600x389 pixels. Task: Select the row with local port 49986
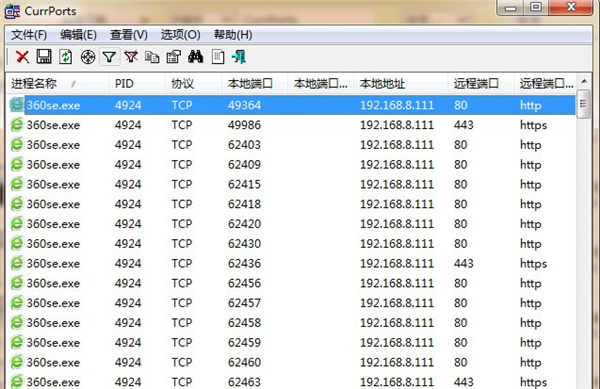pos(292,125)
